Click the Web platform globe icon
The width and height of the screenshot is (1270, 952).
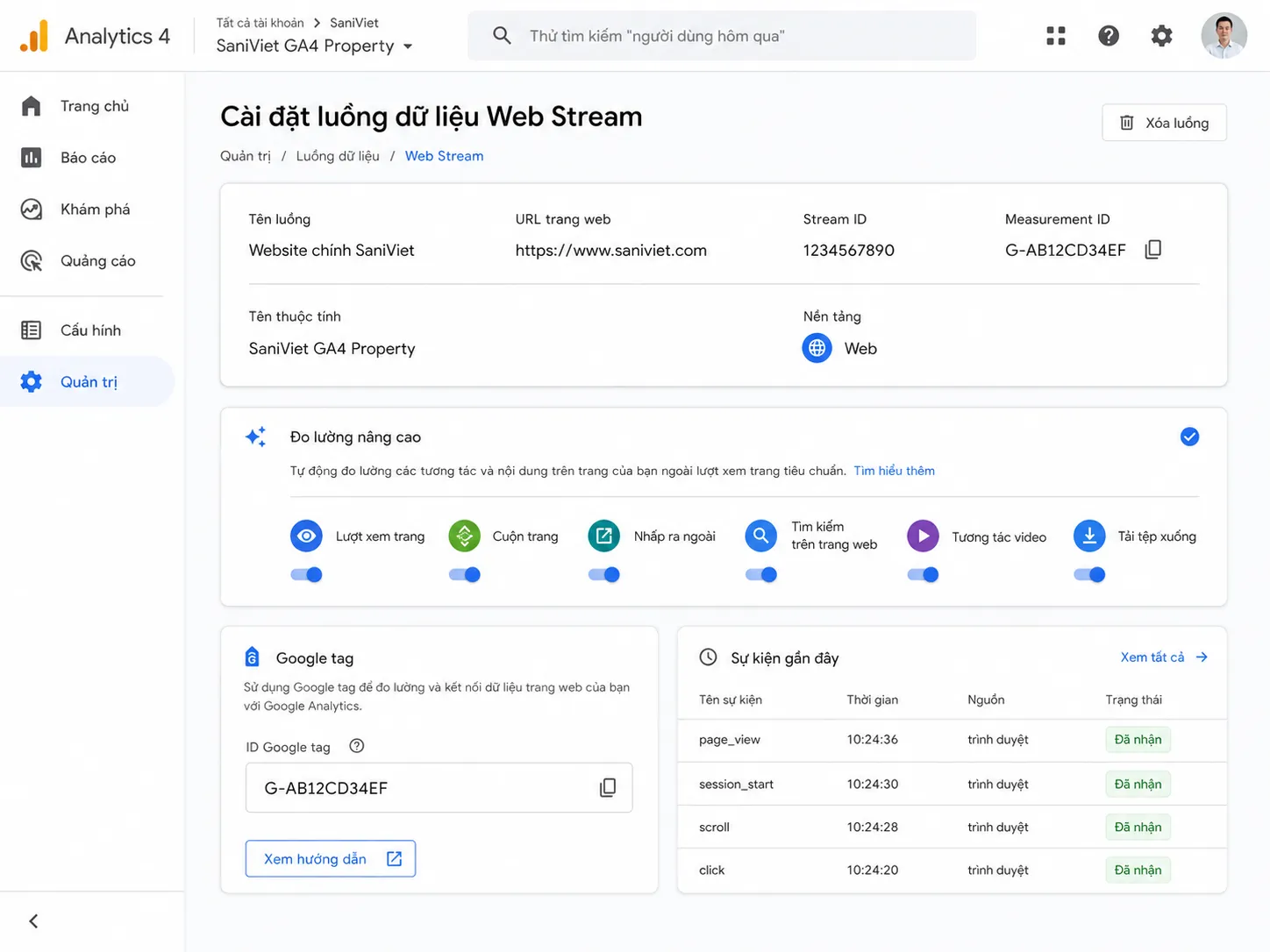pyautogui.click(x=817, y=348)
